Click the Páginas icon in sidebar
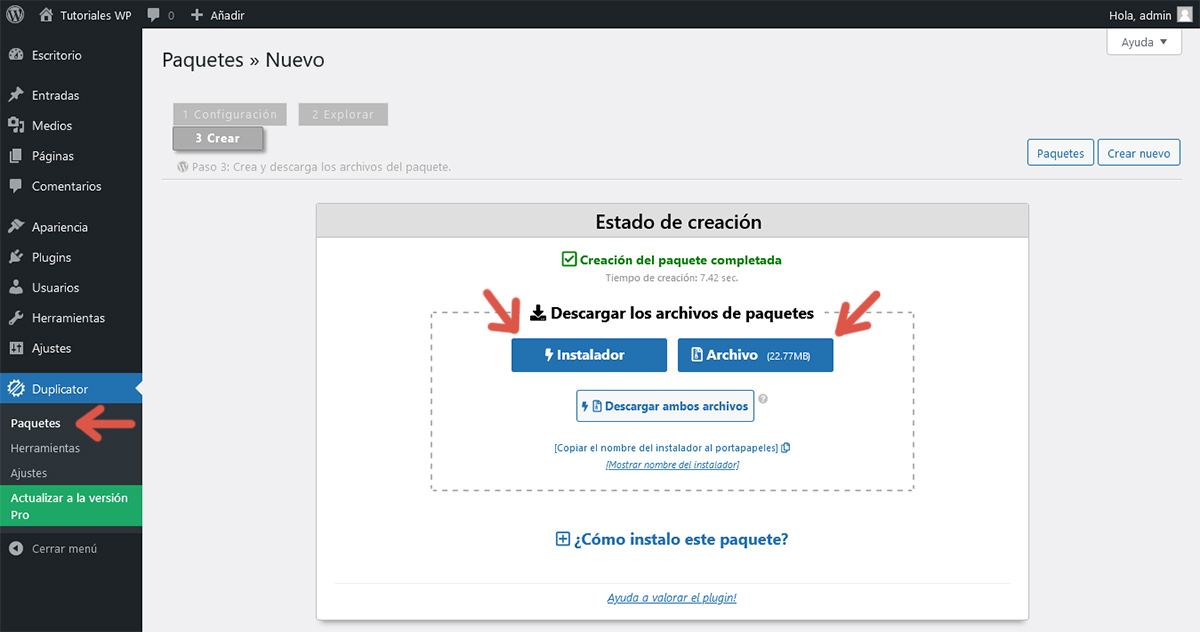The height and width of the screenshot is (632, 1200). 16,156
